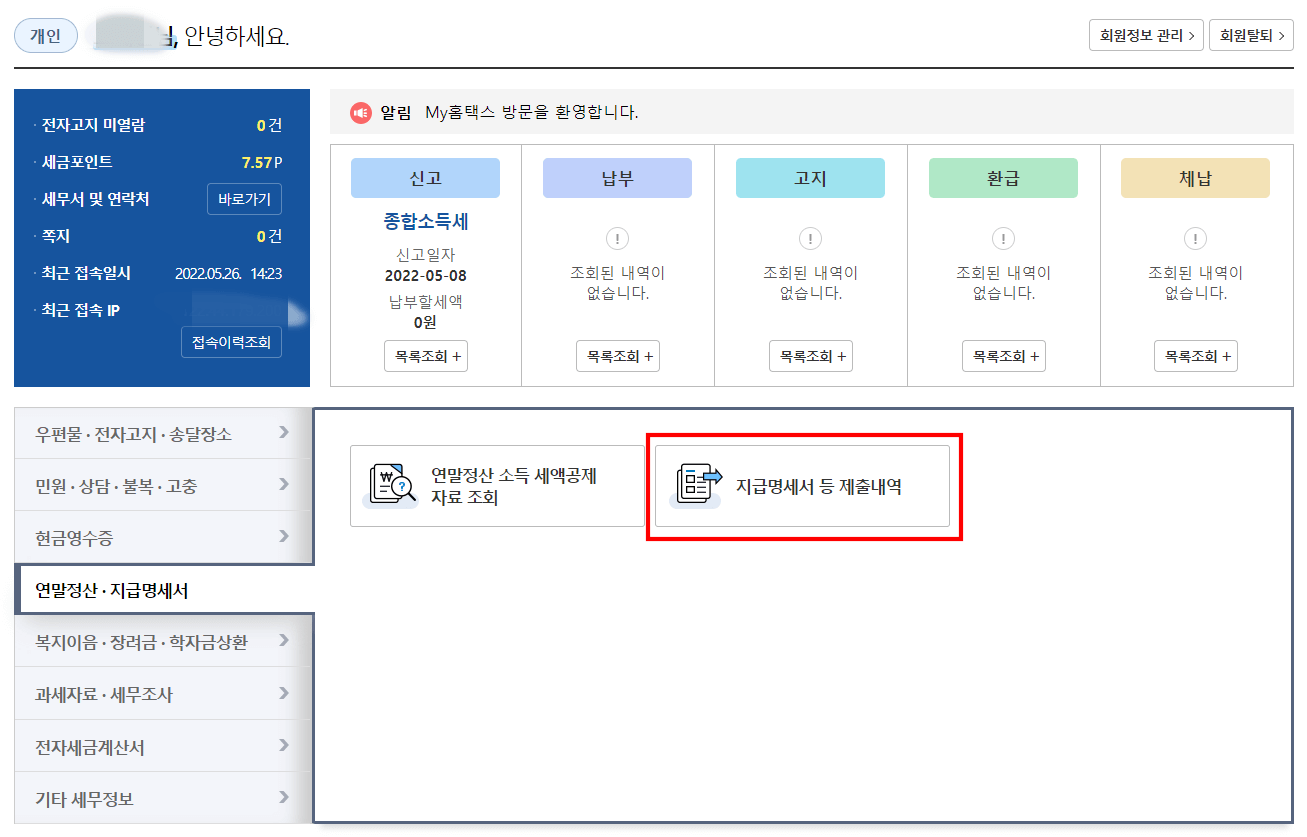
Task: Click the exclamation icon in the 고지 card
Action: click(810, 238)
